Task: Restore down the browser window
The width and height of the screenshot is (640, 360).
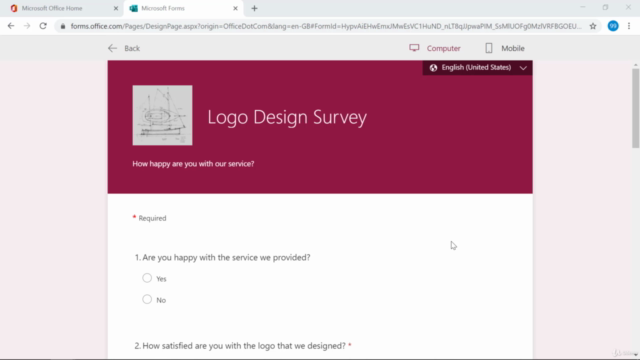Action: tap(605, 7)
